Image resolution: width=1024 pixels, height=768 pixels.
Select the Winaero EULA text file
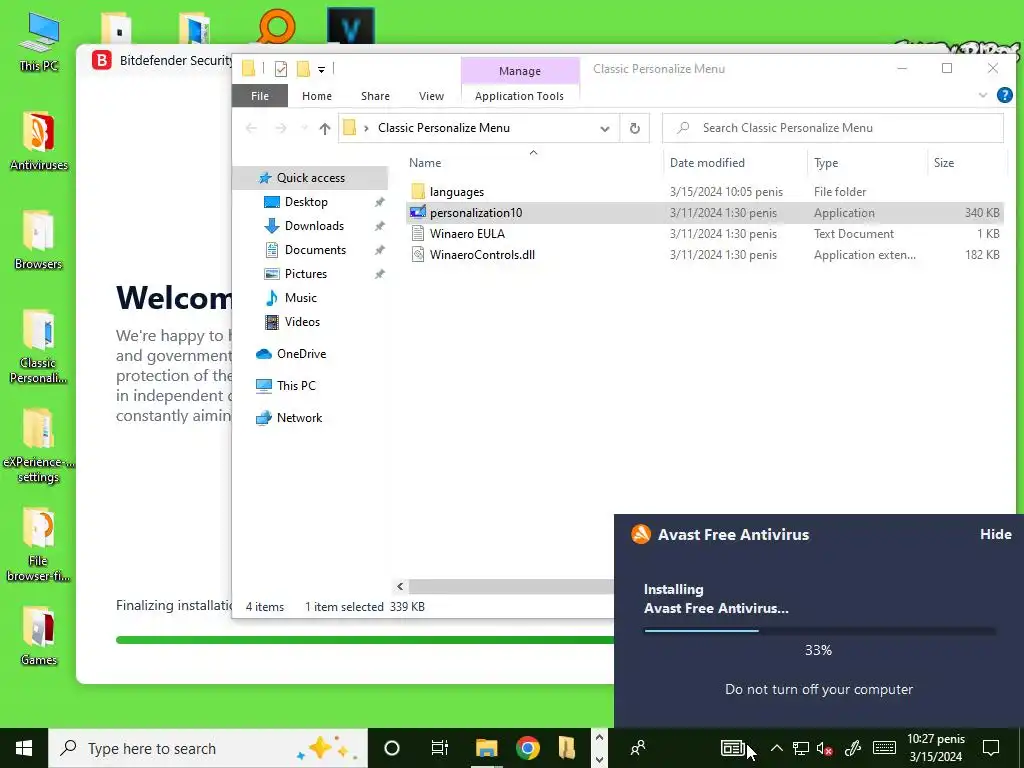coord(705,234)
